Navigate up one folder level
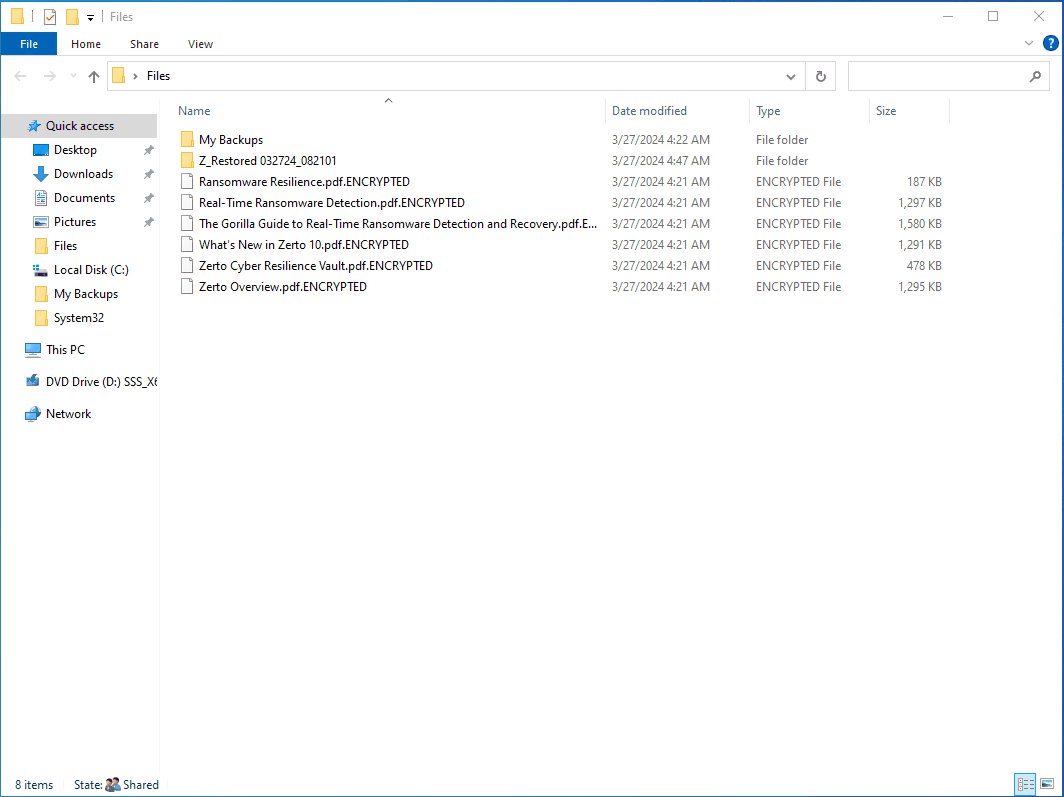Viewport: 1064px width, 797px height. point(93,76)
